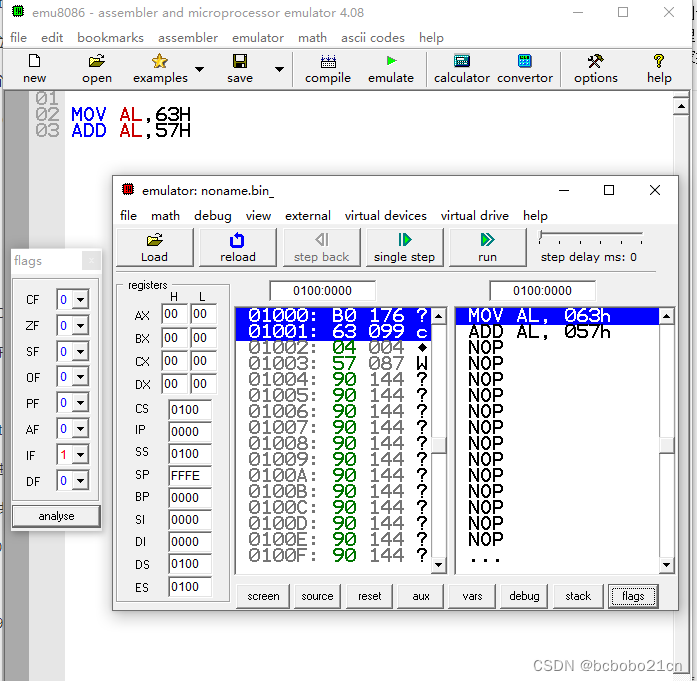Click the aux button
This screenshot has height=681, width=697.
(x=421, y=596)
